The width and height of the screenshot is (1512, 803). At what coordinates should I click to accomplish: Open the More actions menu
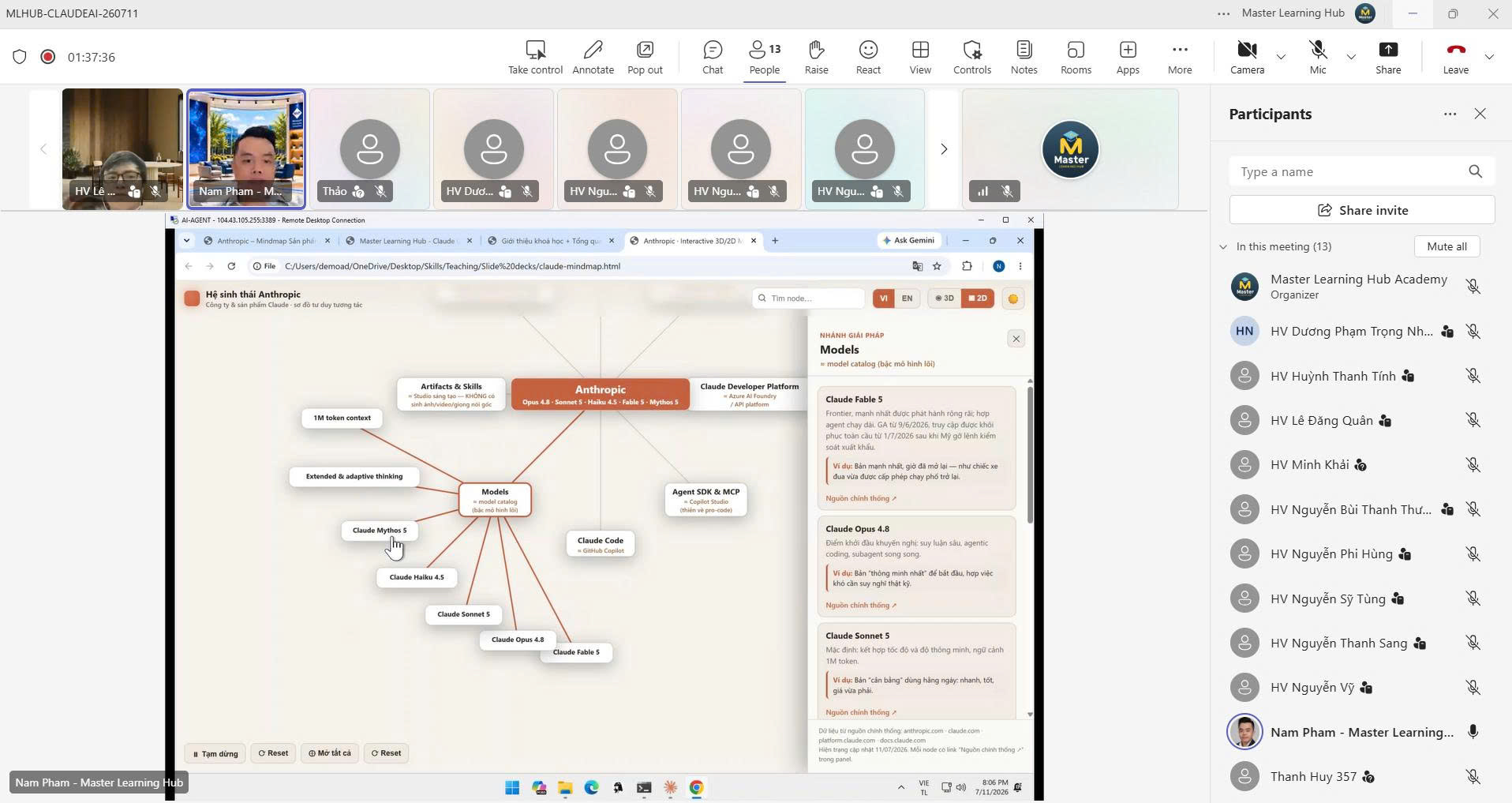tap(1180, 58)
